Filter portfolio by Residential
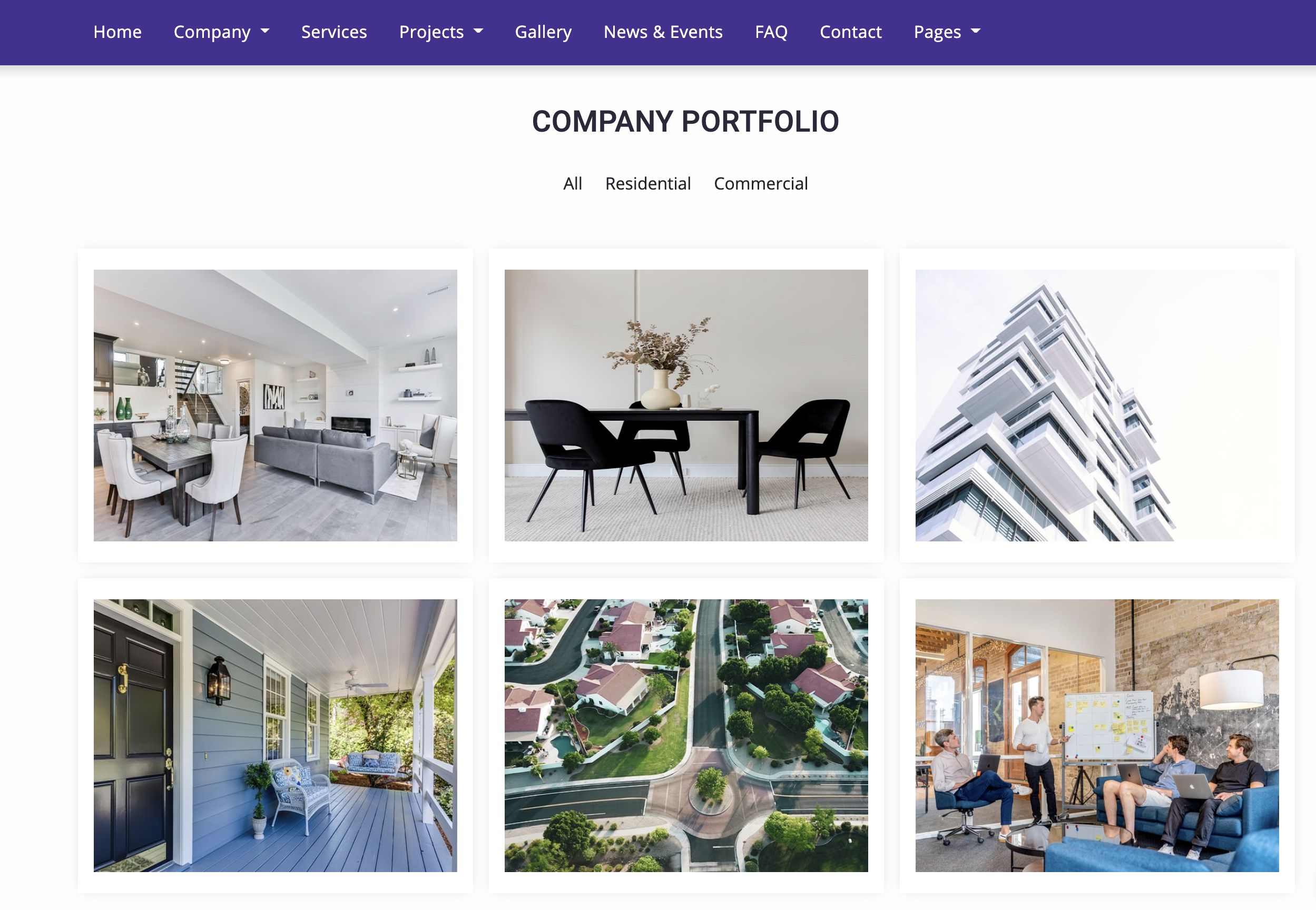The width and height of the screenshot is (1316, 910). click(x=648, y=184)
